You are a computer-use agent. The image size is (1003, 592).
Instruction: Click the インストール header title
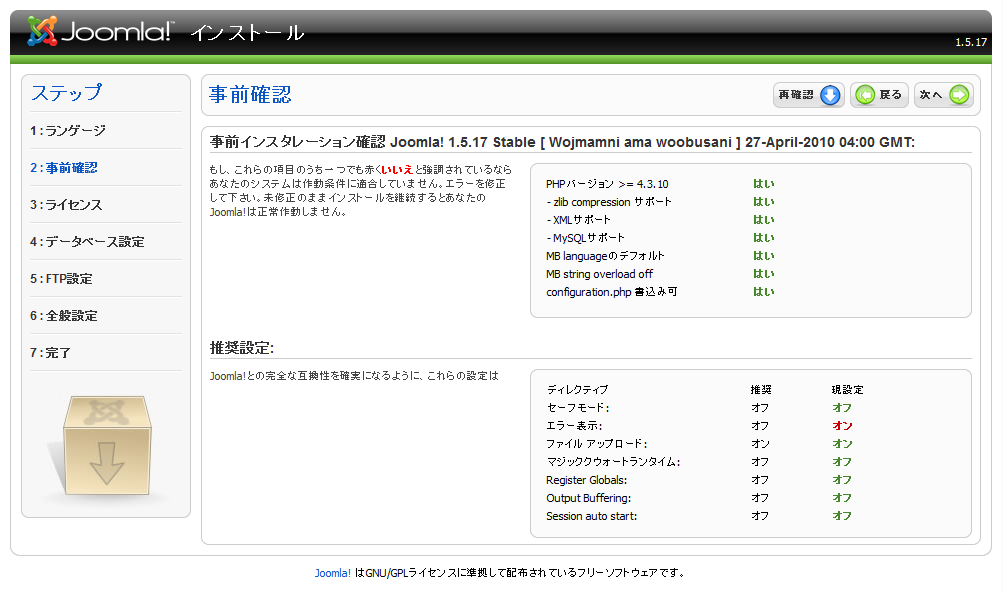click(x=247, y=33)
